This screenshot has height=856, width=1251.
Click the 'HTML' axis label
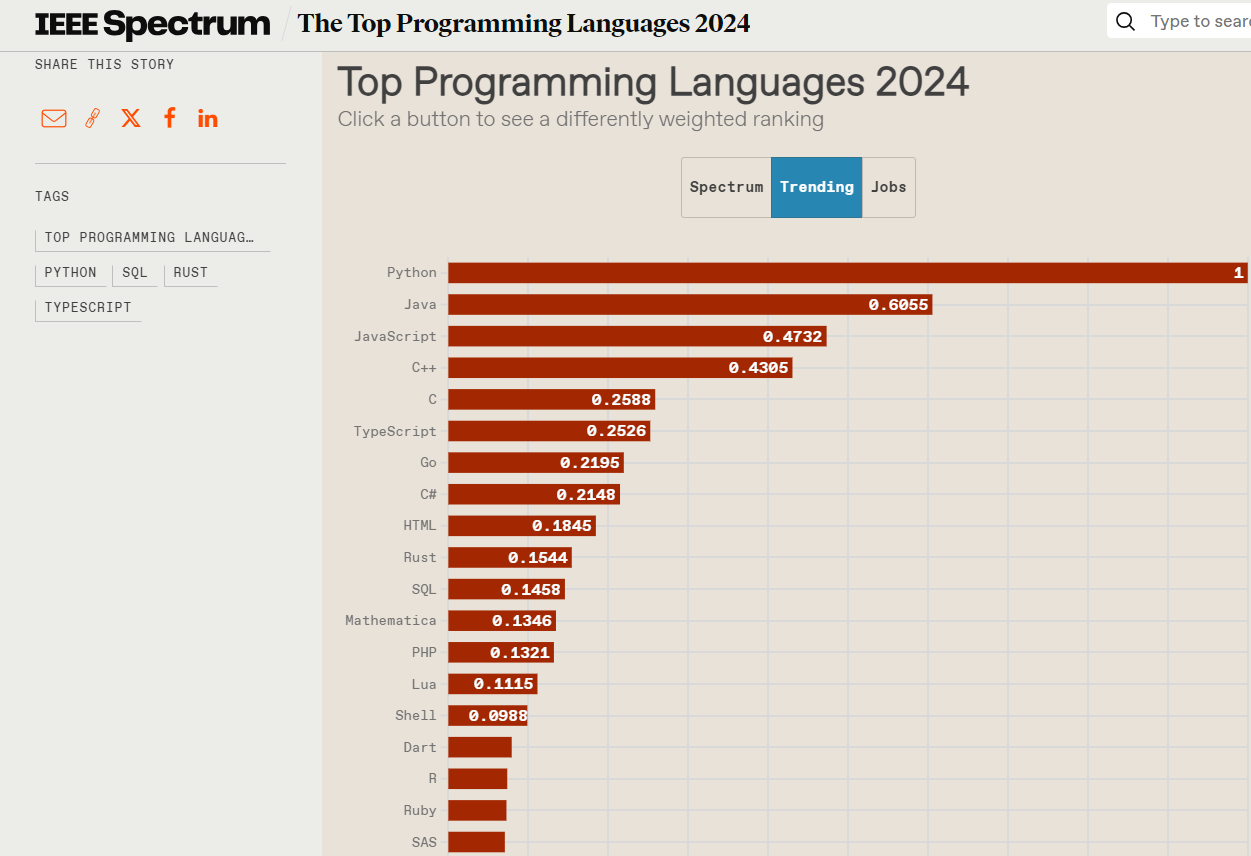421,526
